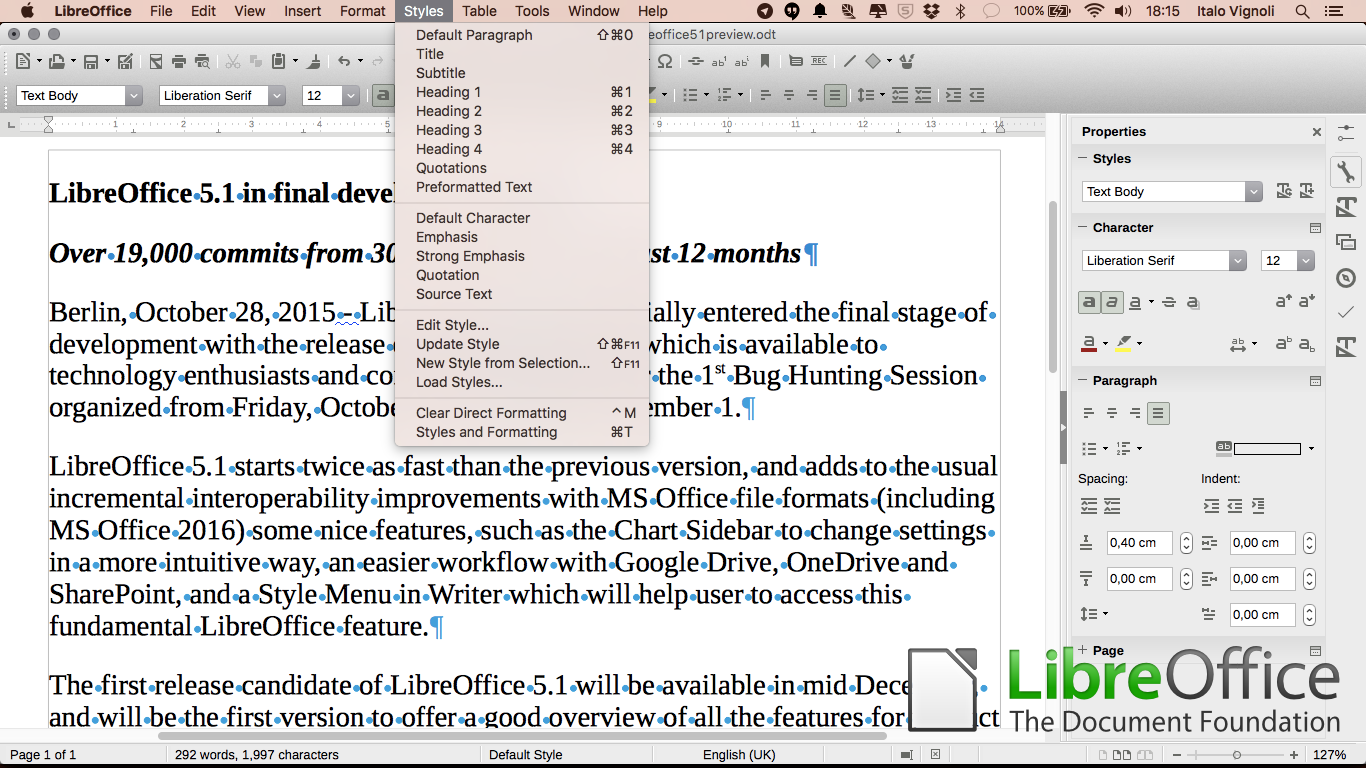The image size is (1366, 768).
Task: Select Preformatted Text style entry
Action: 523,187
